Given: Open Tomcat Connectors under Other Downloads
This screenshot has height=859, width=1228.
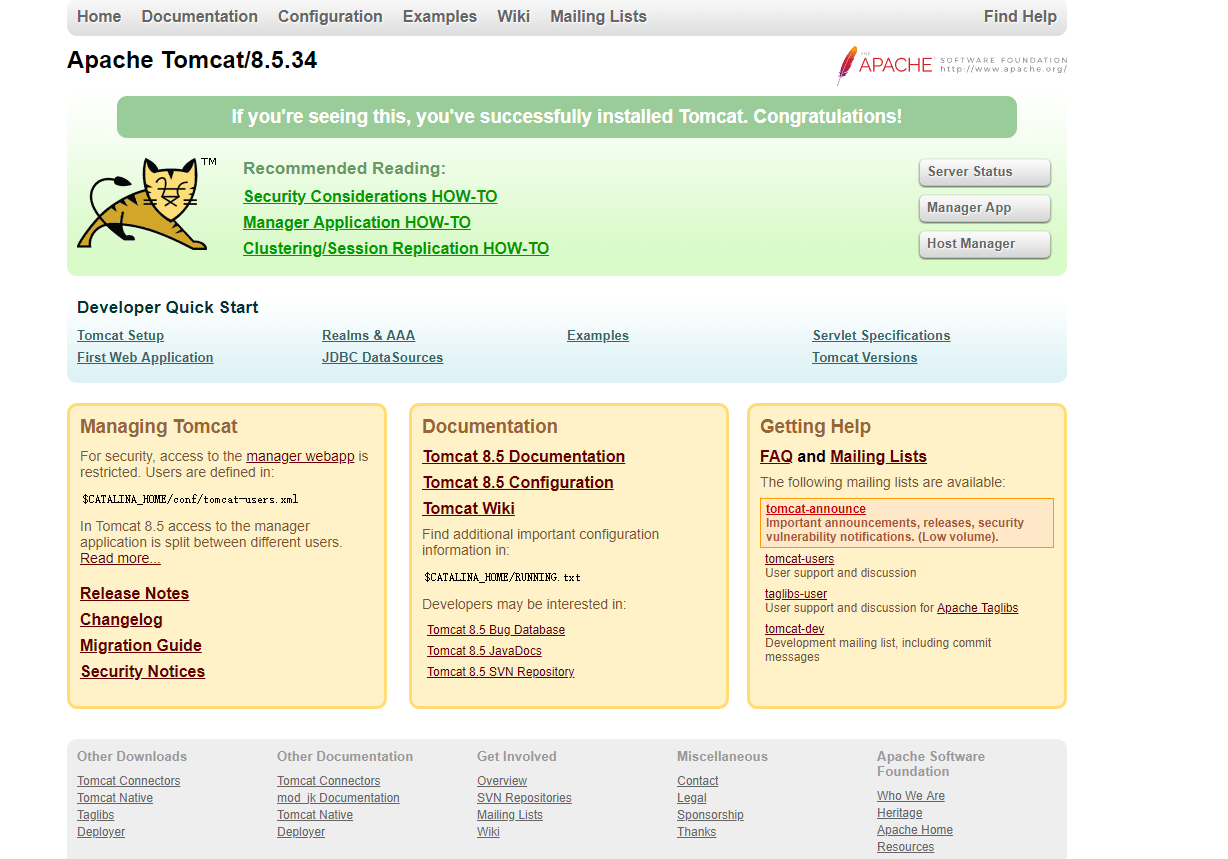Looking at the screenshot, I should 129,781.
